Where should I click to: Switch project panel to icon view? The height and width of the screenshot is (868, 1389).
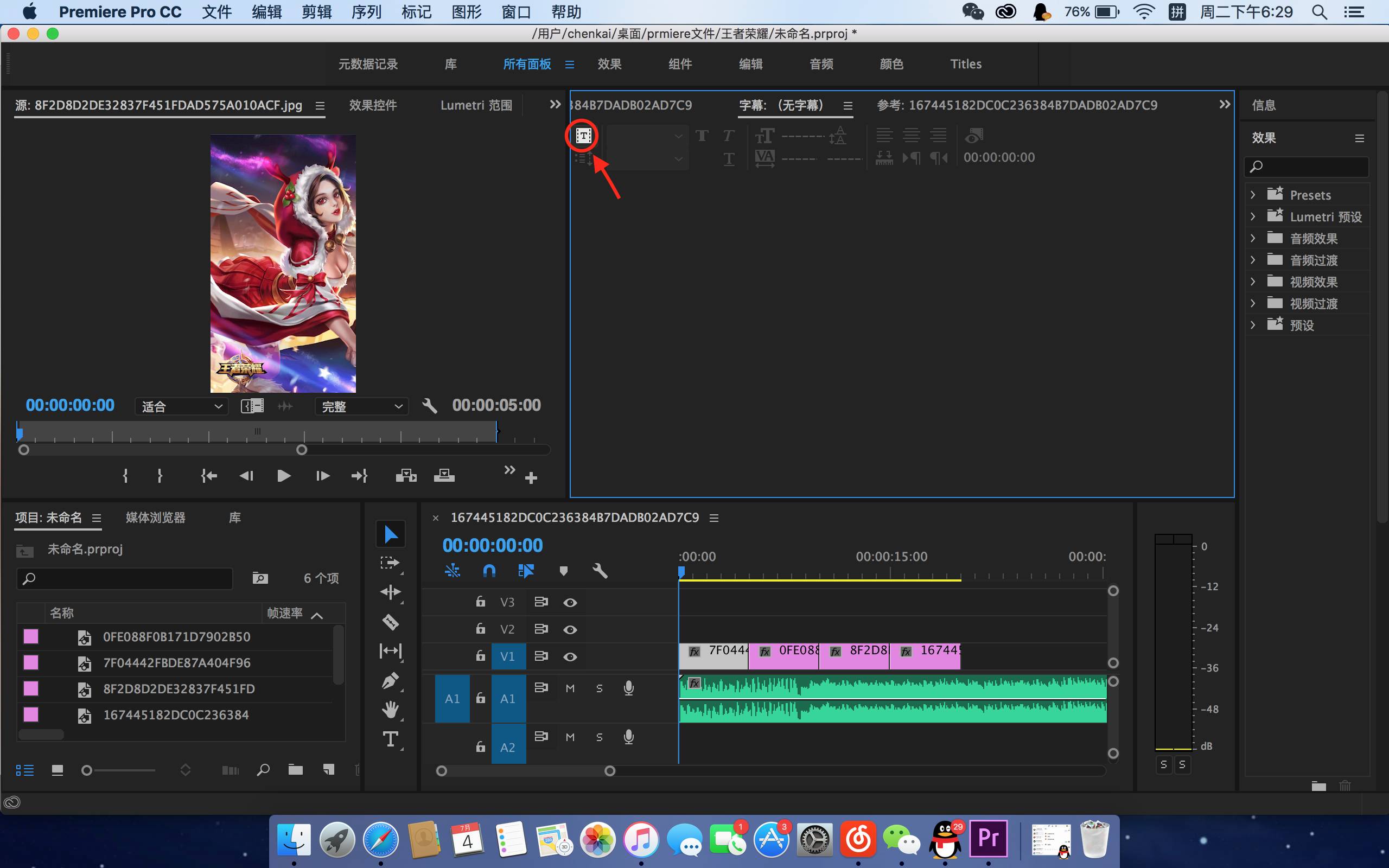(x=58, y=770)
